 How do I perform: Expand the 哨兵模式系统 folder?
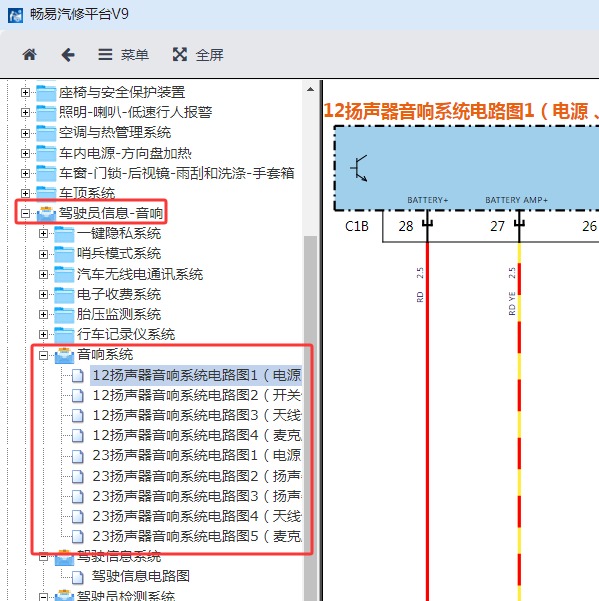[43, 254]
